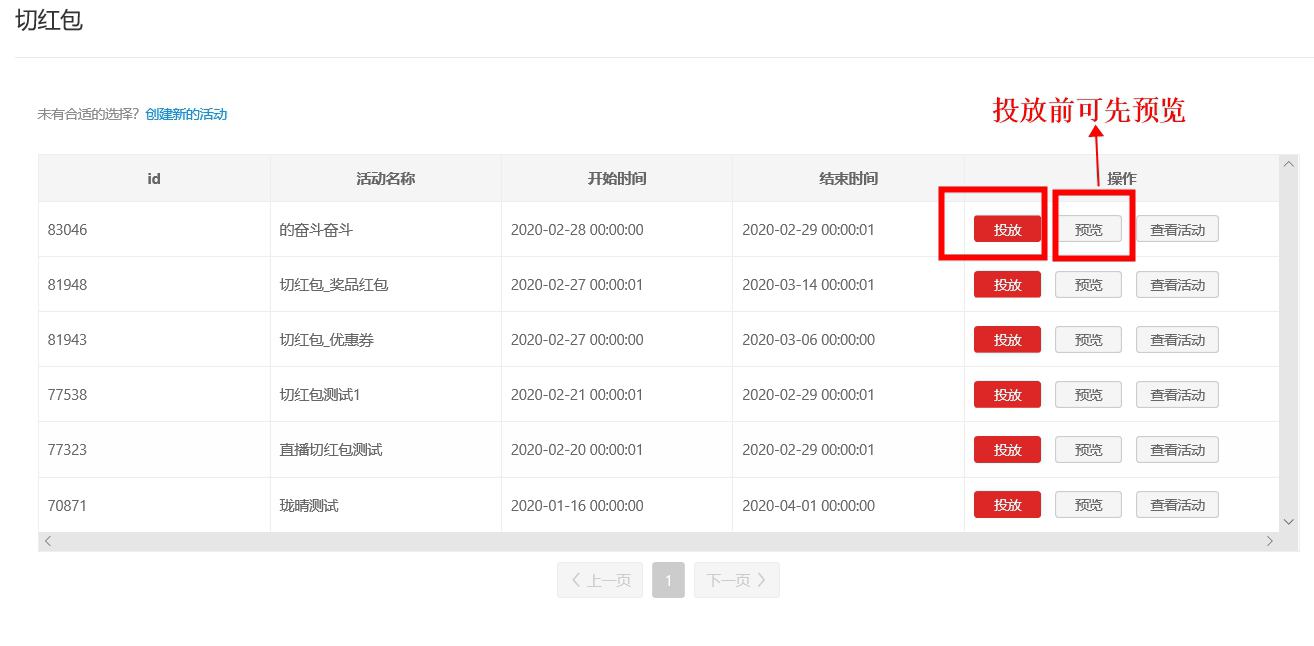Preview the 切红包_优惠券 activity
This screenshot has height=646, width=1314.
pos(1088,340)
